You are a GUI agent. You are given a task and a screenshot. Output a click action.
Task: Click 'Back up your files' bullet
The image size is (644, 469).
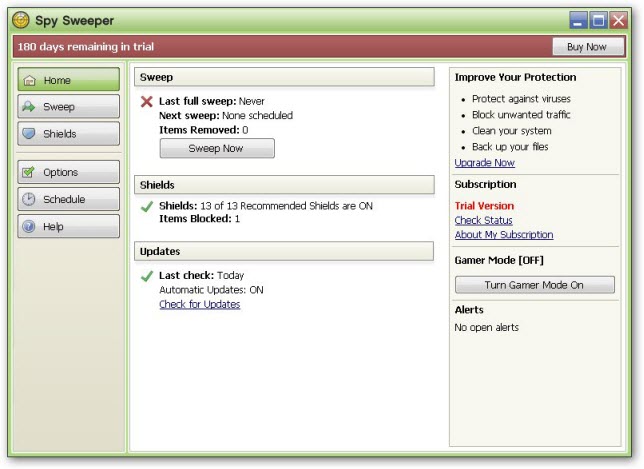click(x=510, y=147)
